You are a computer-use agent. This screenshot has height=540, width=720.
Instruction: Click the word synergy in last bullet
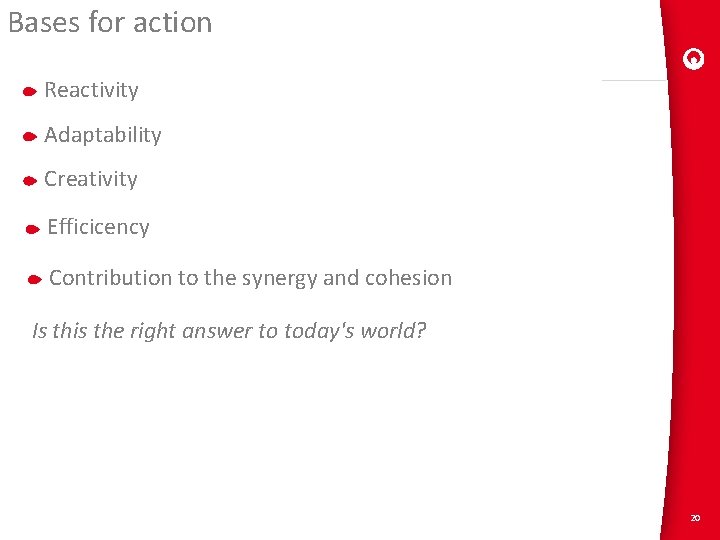279,279
